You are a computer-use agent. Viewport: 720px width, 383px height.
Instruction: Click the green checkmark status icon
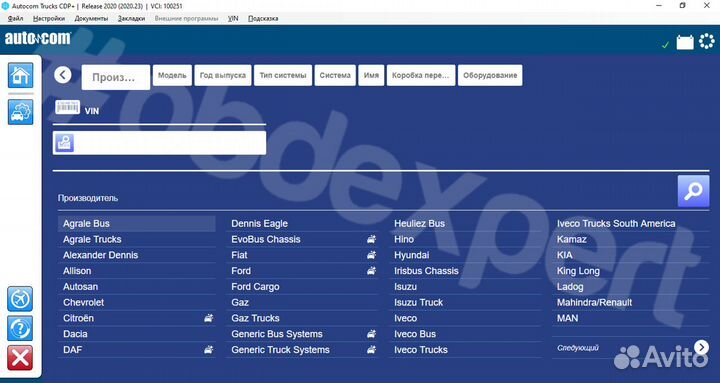665,45
